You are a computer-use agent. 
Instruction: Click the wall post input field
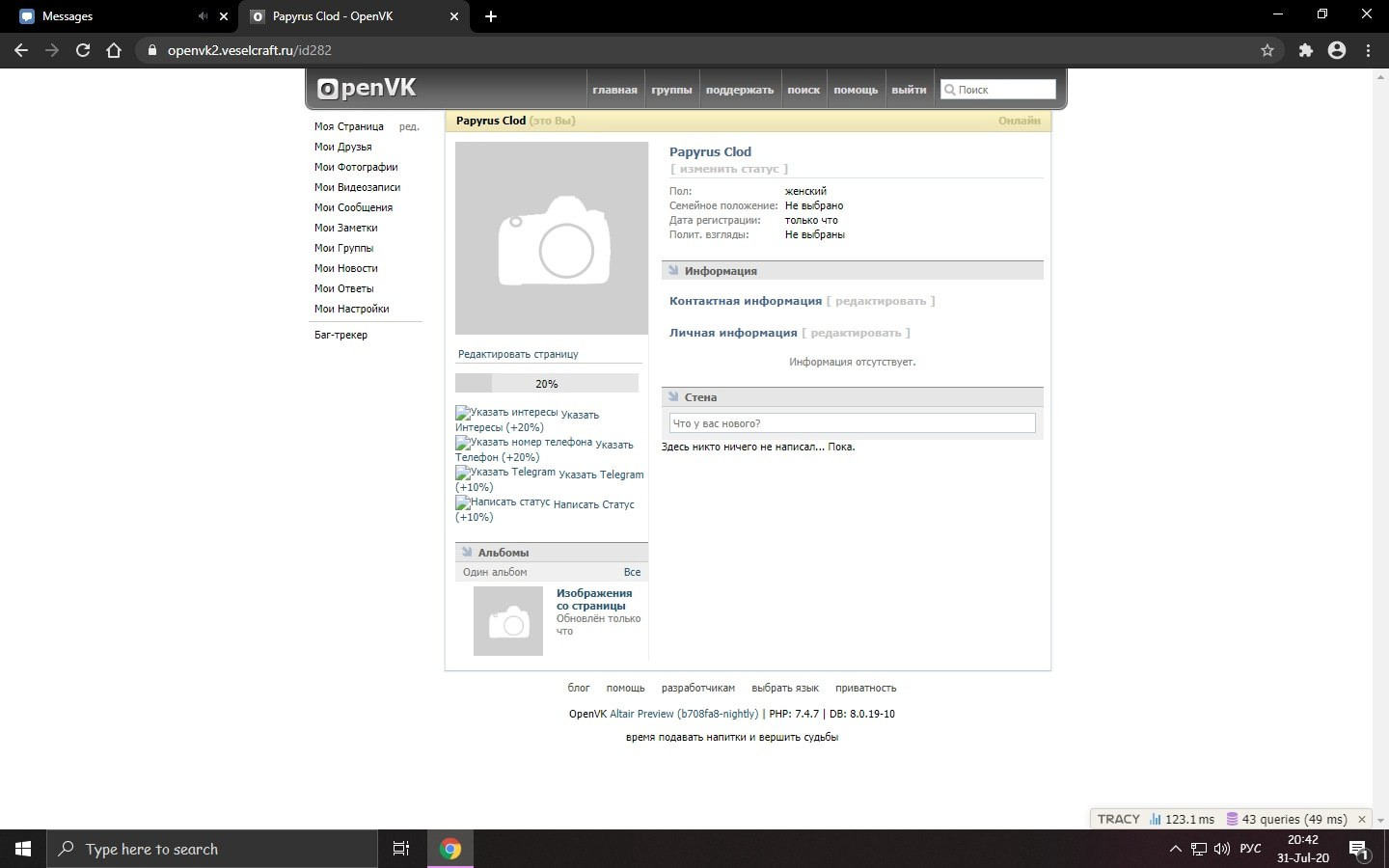coord(852,423)
